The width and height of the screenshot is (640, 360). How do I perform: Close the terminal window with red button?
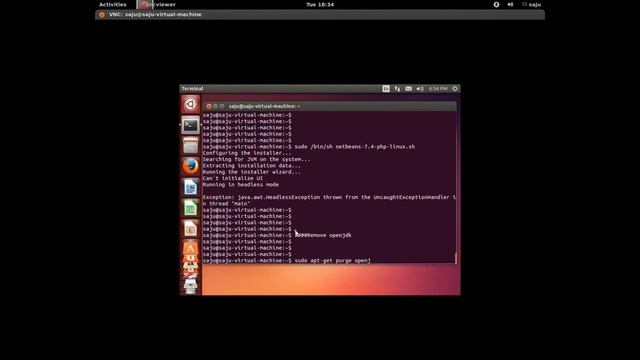click(x=209, y=106)
